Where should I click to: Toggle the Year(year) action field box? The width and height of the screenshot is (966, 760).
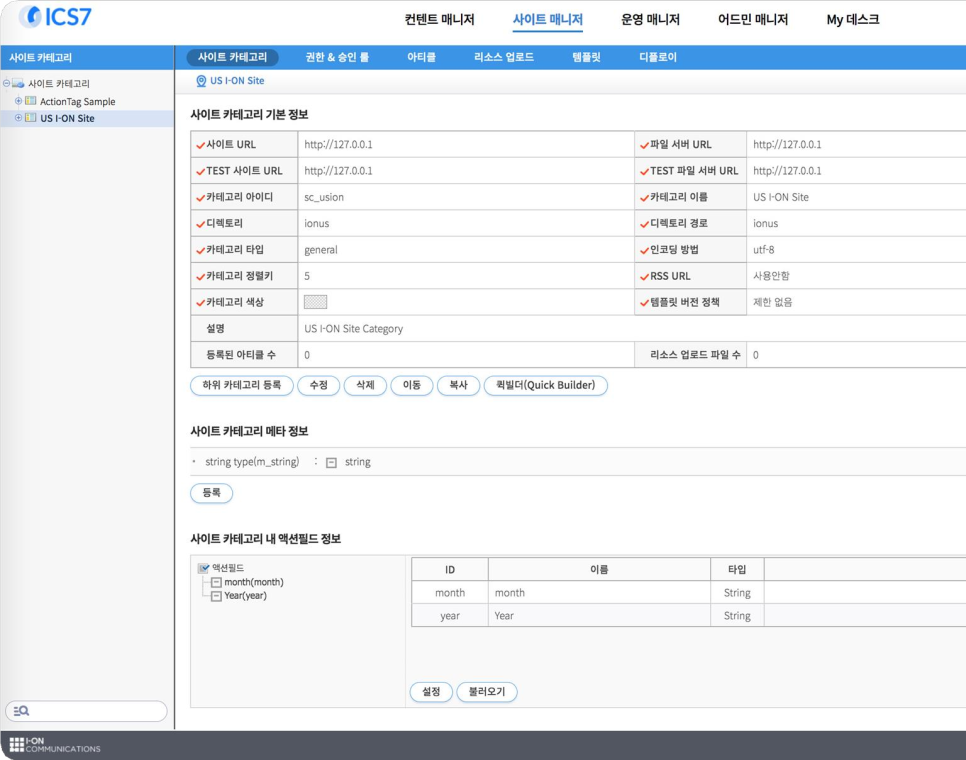click(x=216, y=596)
